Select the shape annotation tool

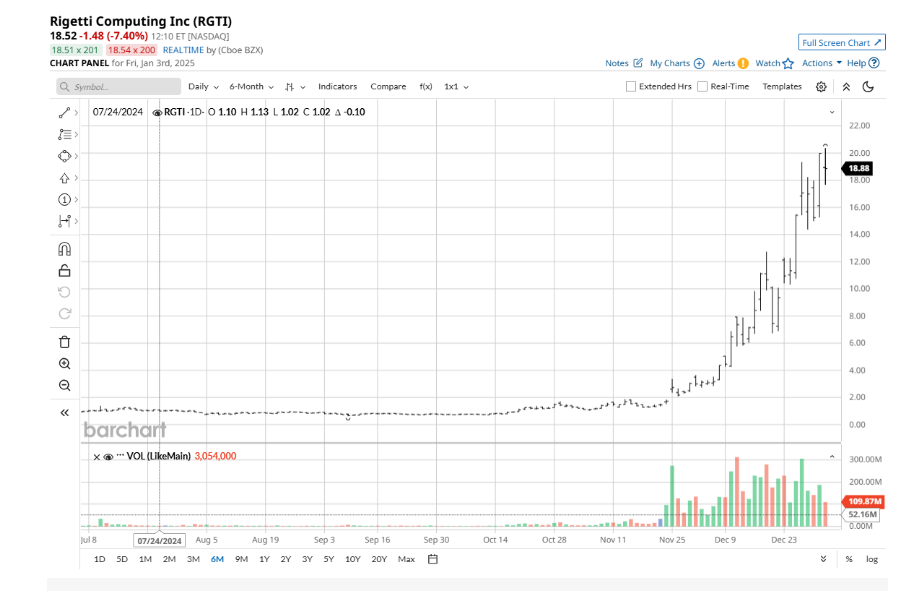(x=64, y=156)
